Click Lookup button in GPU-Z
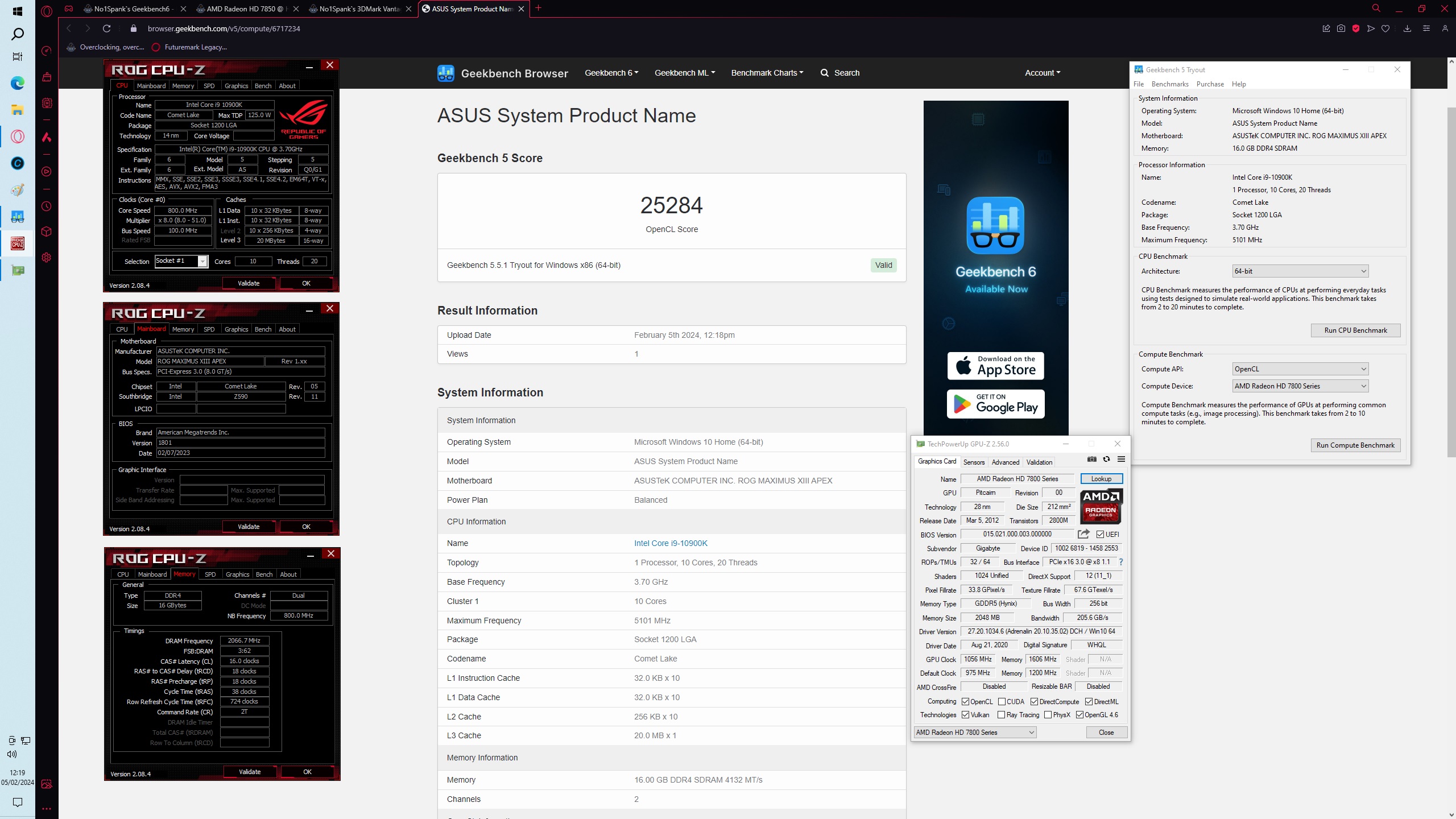This screenshot has height=819, width=1456. coord(1101,479)
